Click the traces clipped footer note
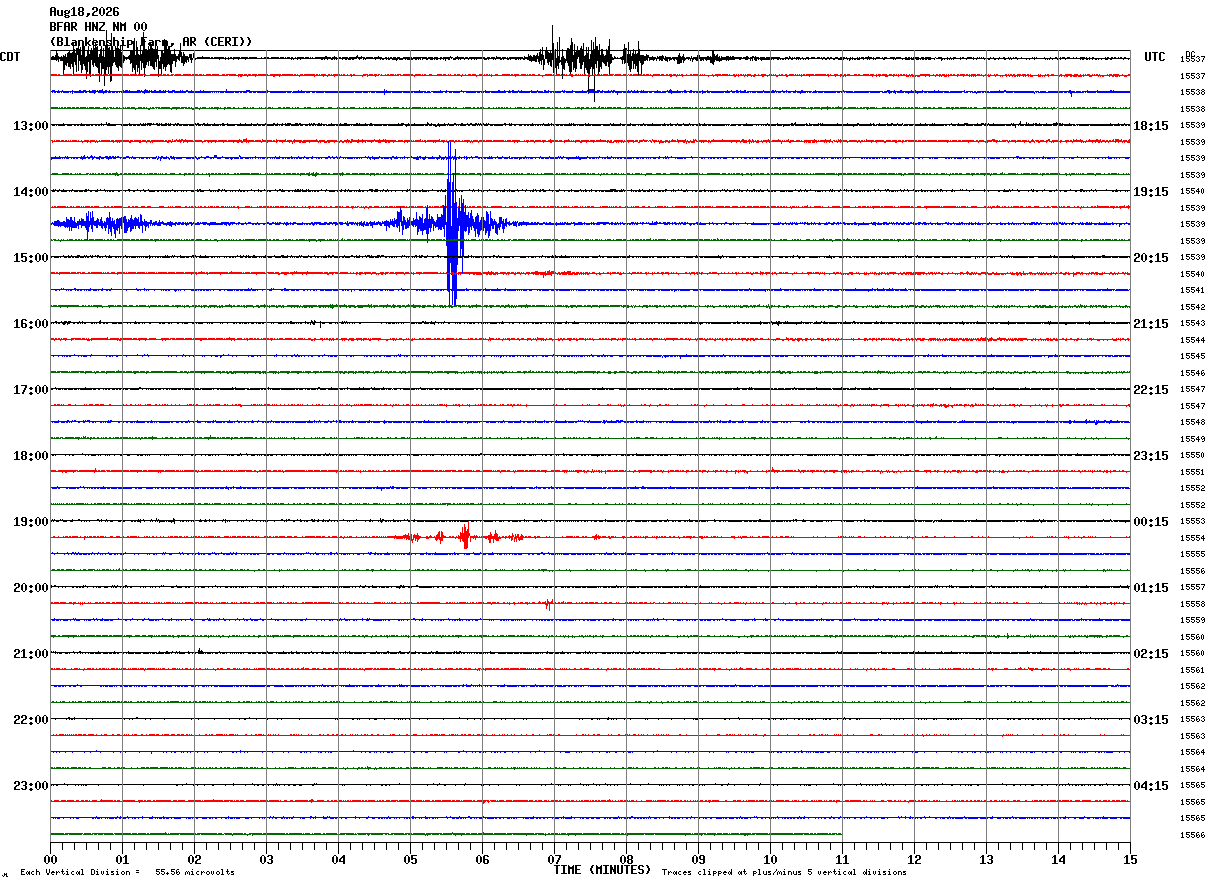The image size is (1210, 886). click(784, 873)
